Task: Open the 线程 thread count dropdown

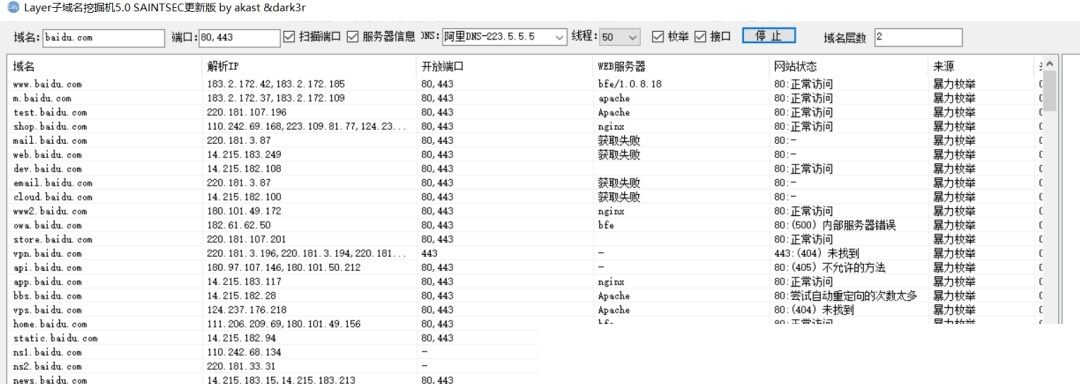Action: click(620, 37)
